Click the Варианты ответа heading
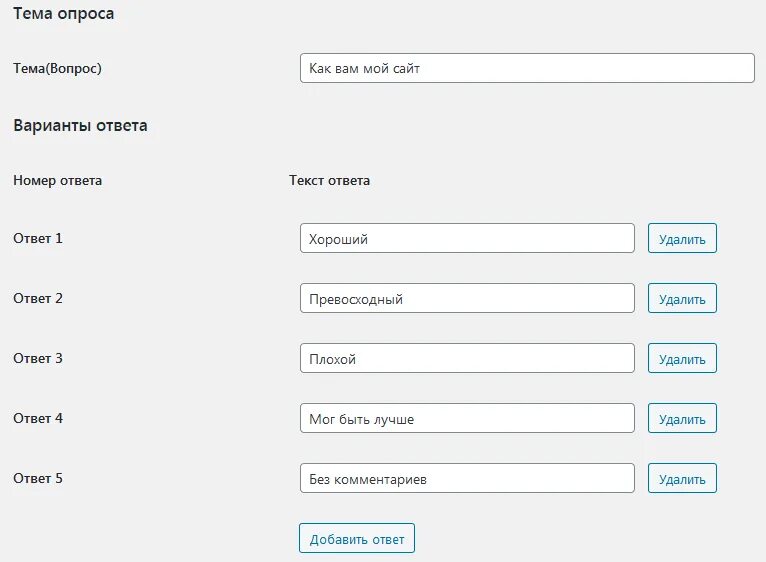Screen dimensions: 766x562 80,125
